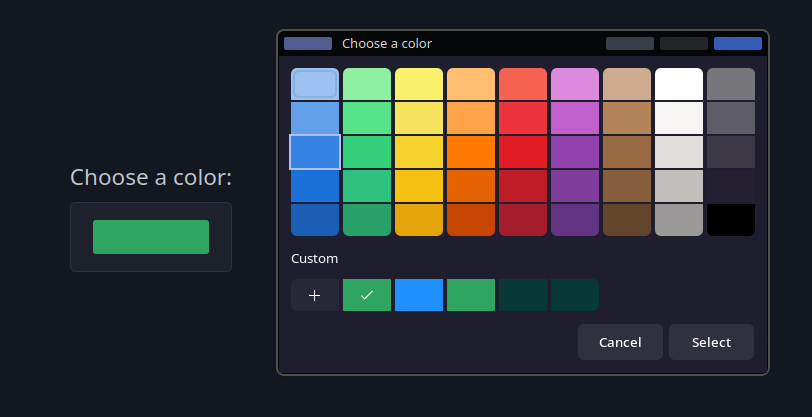Pick the pure orange swatch in middle row
This screenshot has height=417, width=812.
click(x=471, y=152)
